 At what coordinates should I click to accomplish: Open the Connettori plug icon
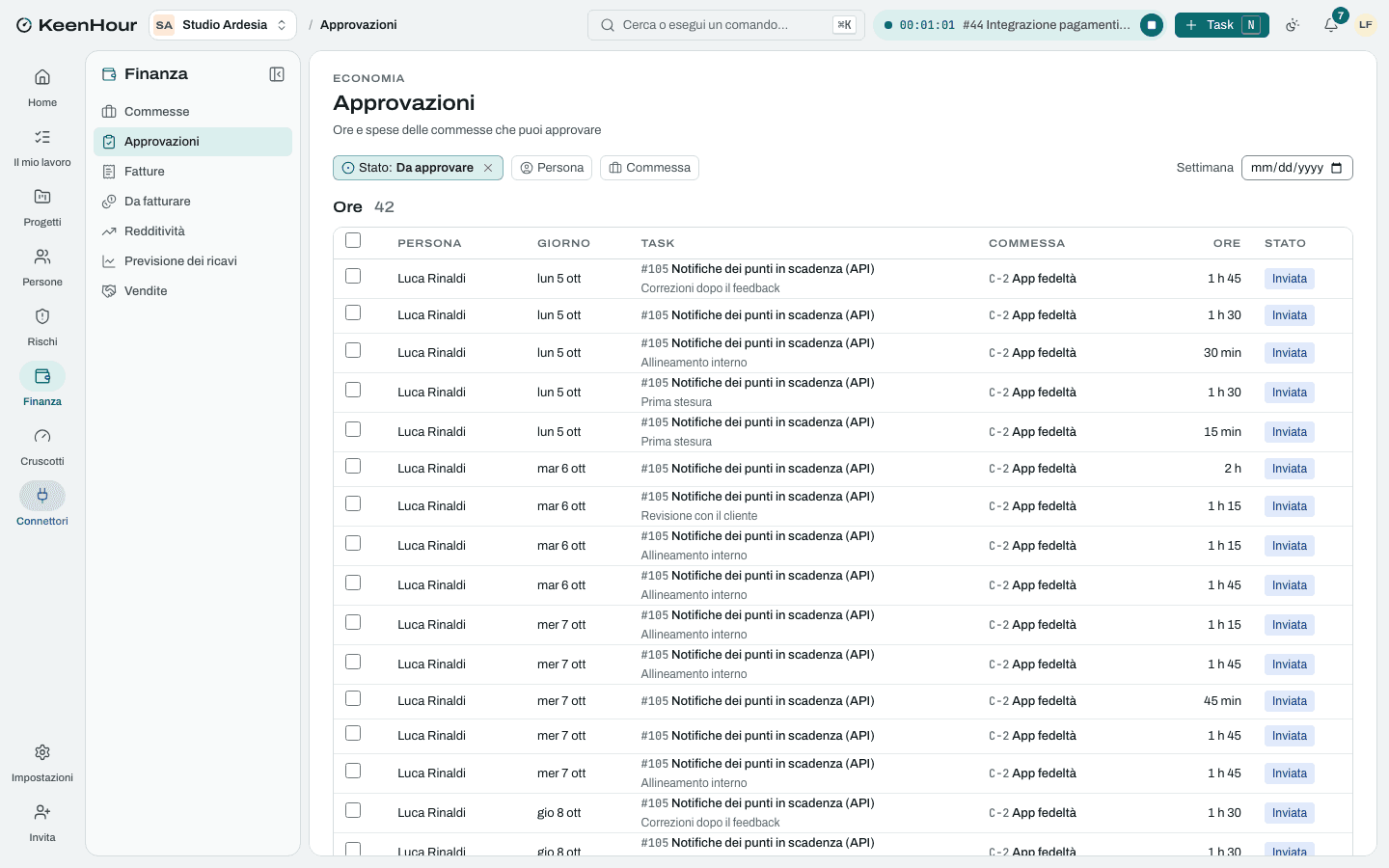point(42,496)
